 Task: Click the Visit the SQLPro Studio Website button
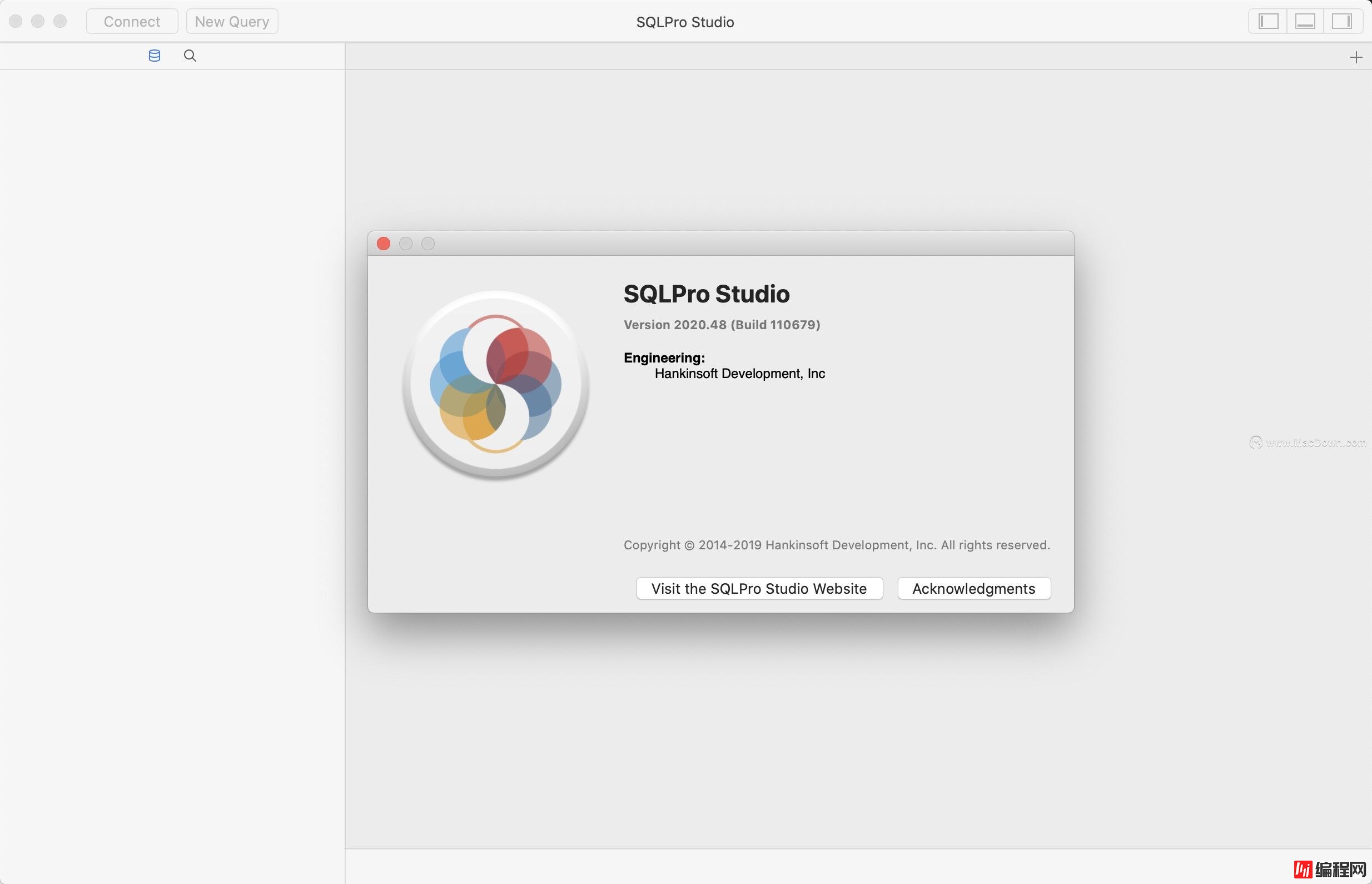(x=759, y=588)
